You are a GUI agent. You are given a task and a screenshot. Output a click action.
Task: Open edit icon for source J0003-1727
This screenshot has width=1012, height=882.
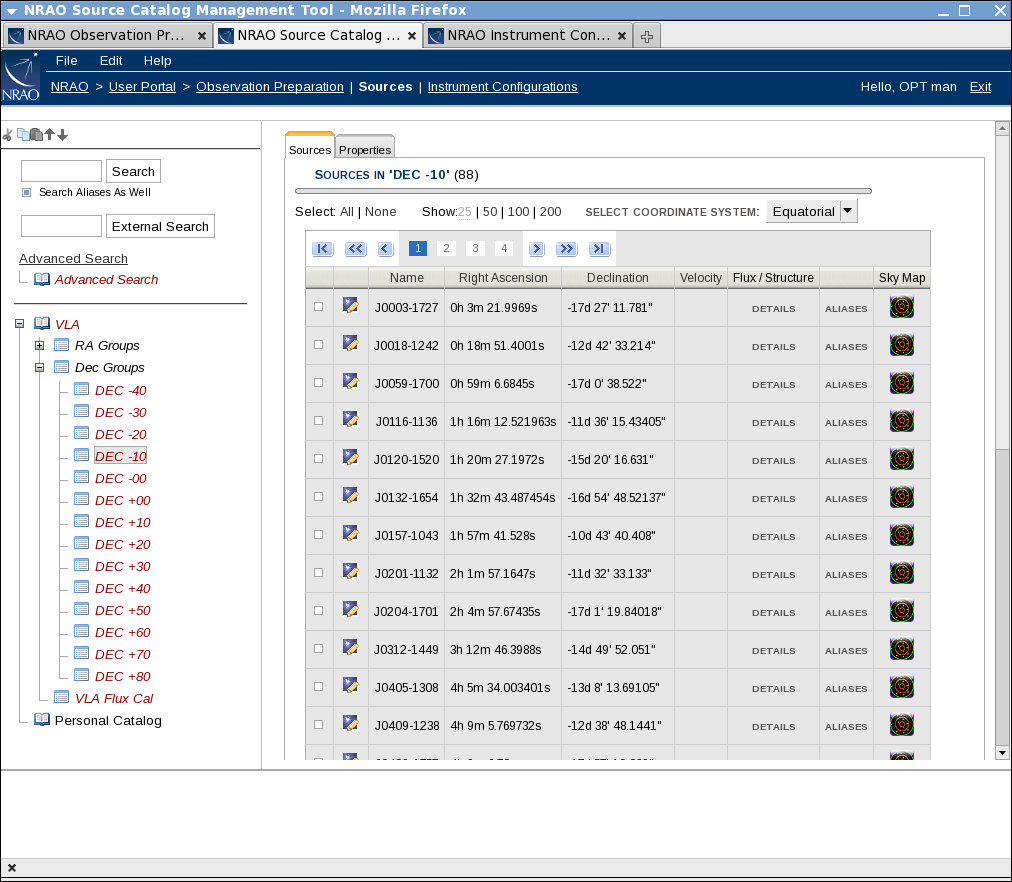(x=350, y=306)
